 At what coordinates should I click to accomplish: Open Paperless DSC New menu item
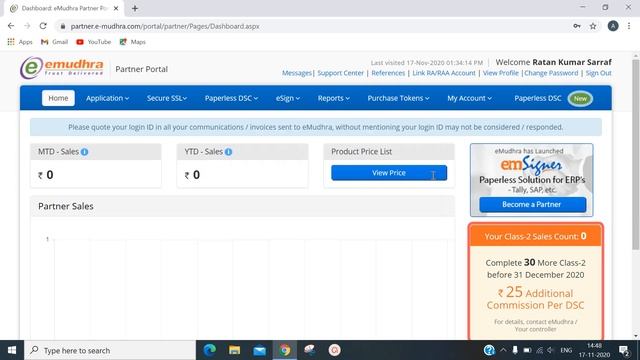tap(553, 98)
